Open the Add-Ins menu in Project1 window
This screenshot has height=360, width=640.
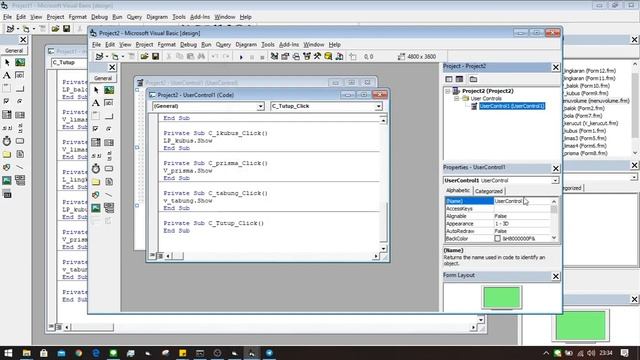click(x=200, y=17)
